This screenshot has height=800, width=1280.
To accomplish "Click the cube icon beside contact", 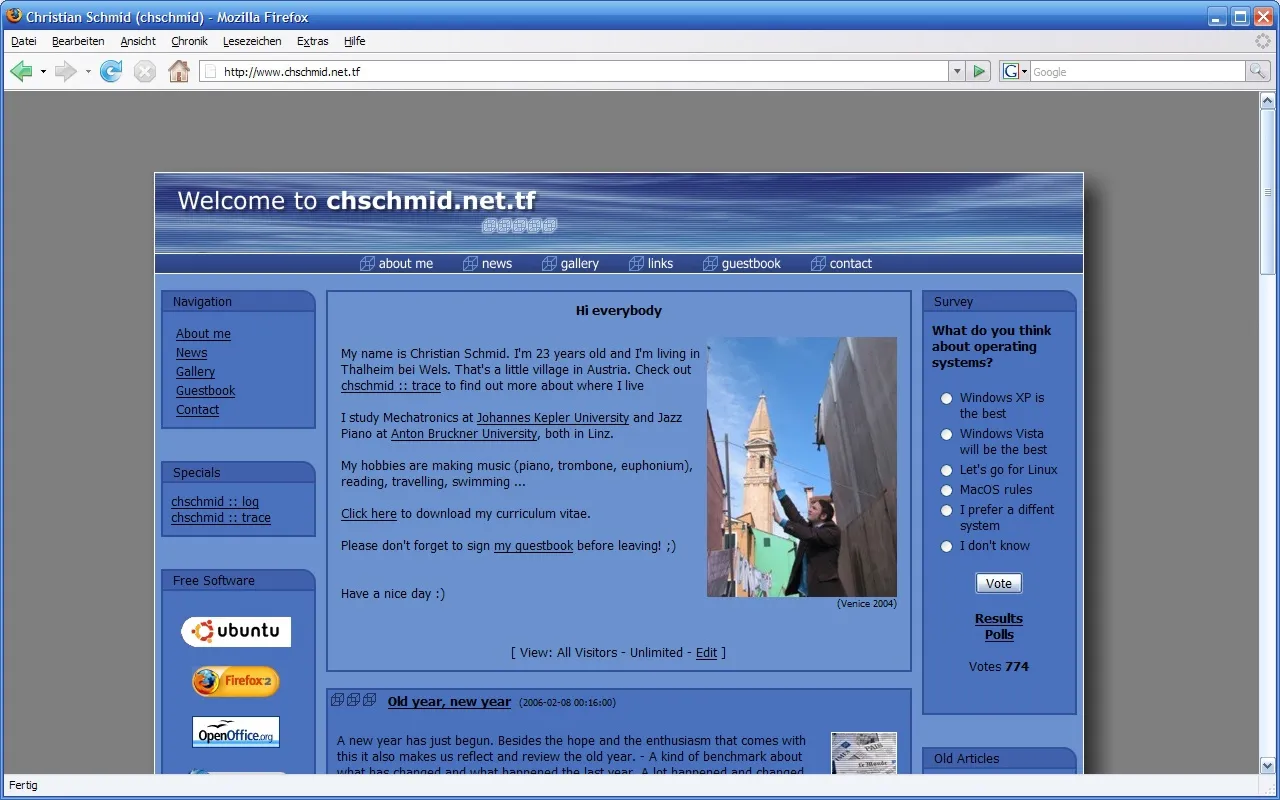I will [x=818, y=264].
